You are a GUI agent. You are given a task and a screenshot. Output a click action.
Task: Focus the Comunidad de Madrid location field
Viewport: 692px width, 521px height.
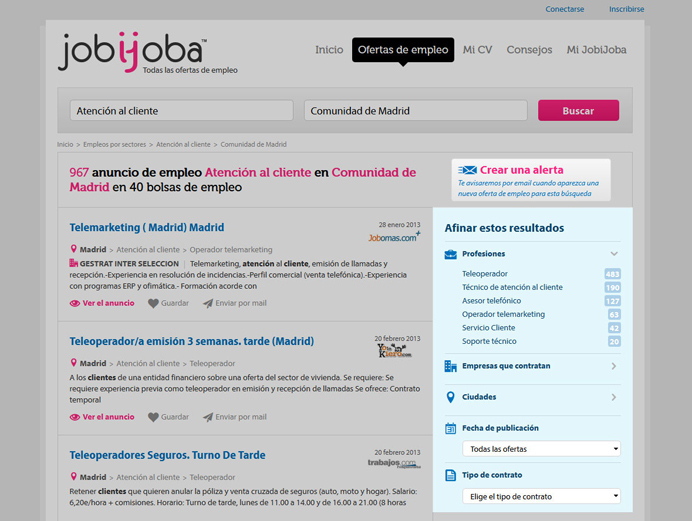pos(416,111)
